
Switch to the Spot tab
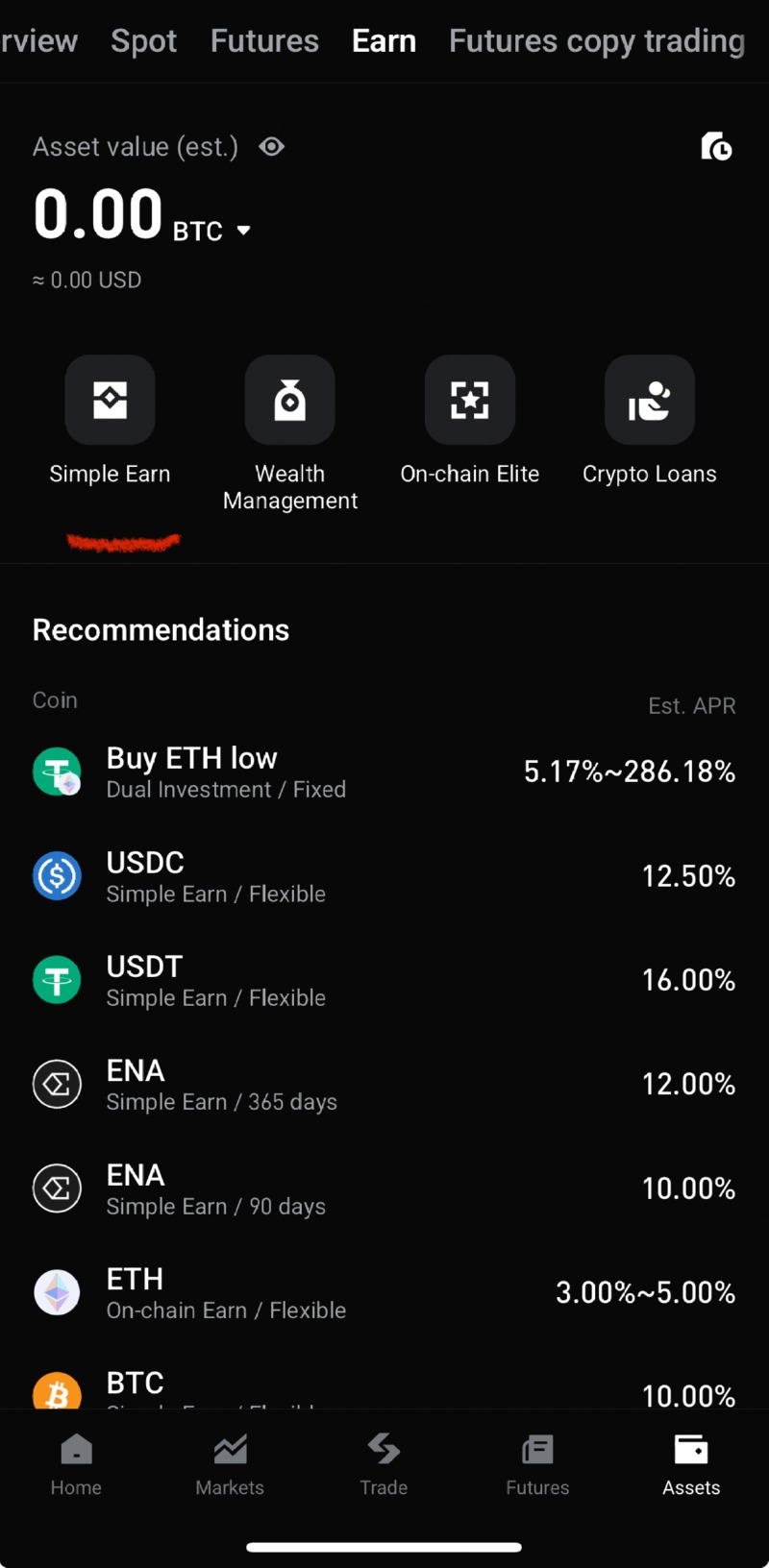coord(143,41)
